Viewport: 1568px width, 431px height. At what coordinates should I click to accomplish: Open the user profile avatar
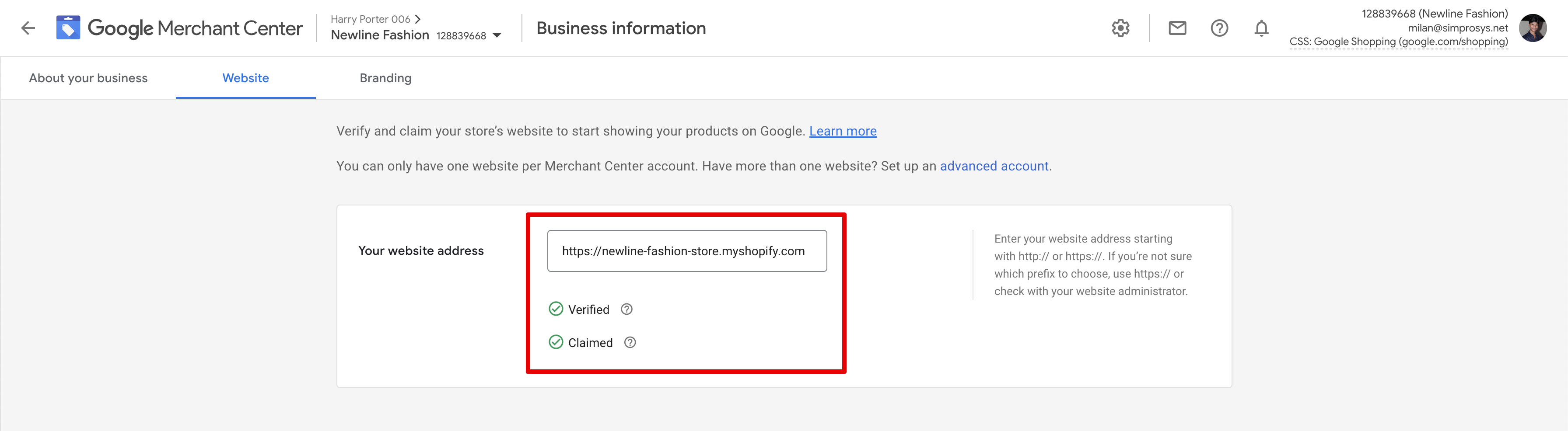(1533, 28)
